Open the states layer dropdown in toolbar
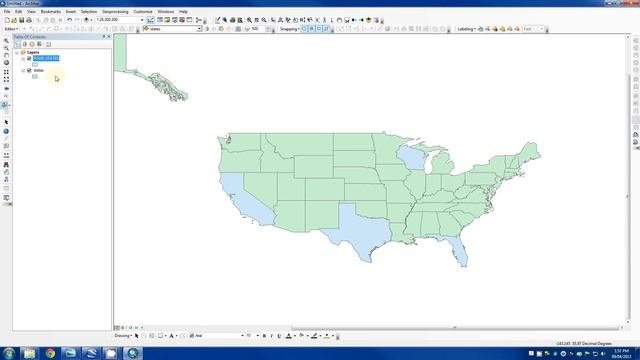Screen dimensions: 640x360 pos(199,29)
